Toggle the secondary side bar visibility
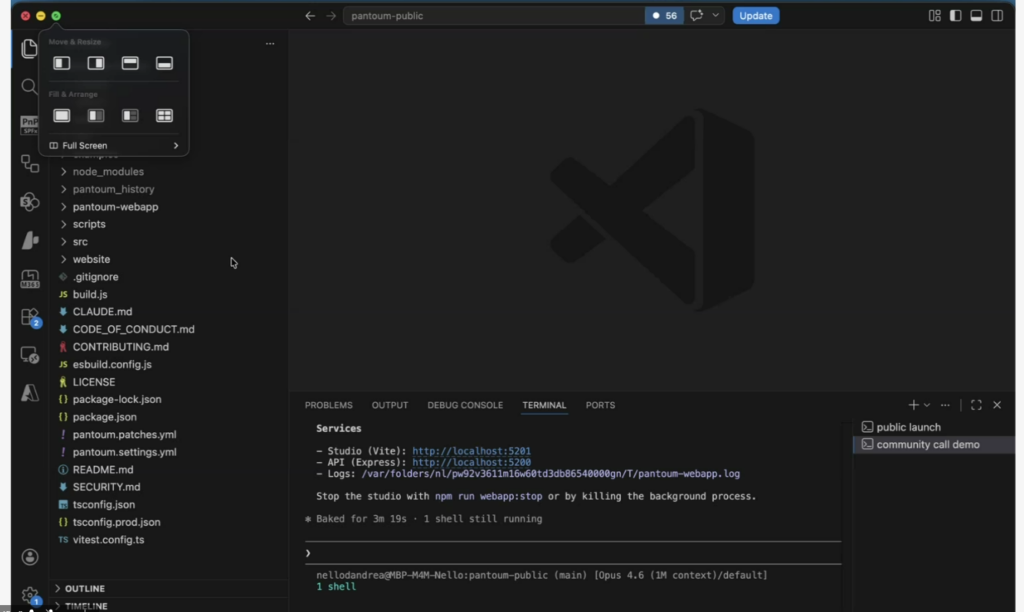 point(997,16)
